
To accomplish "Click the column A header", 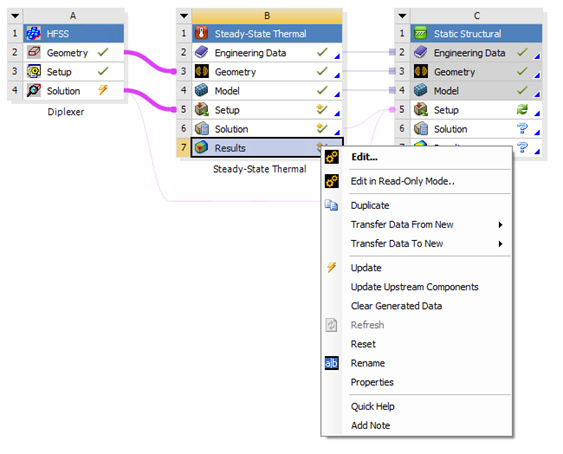I will click(73, 16).
